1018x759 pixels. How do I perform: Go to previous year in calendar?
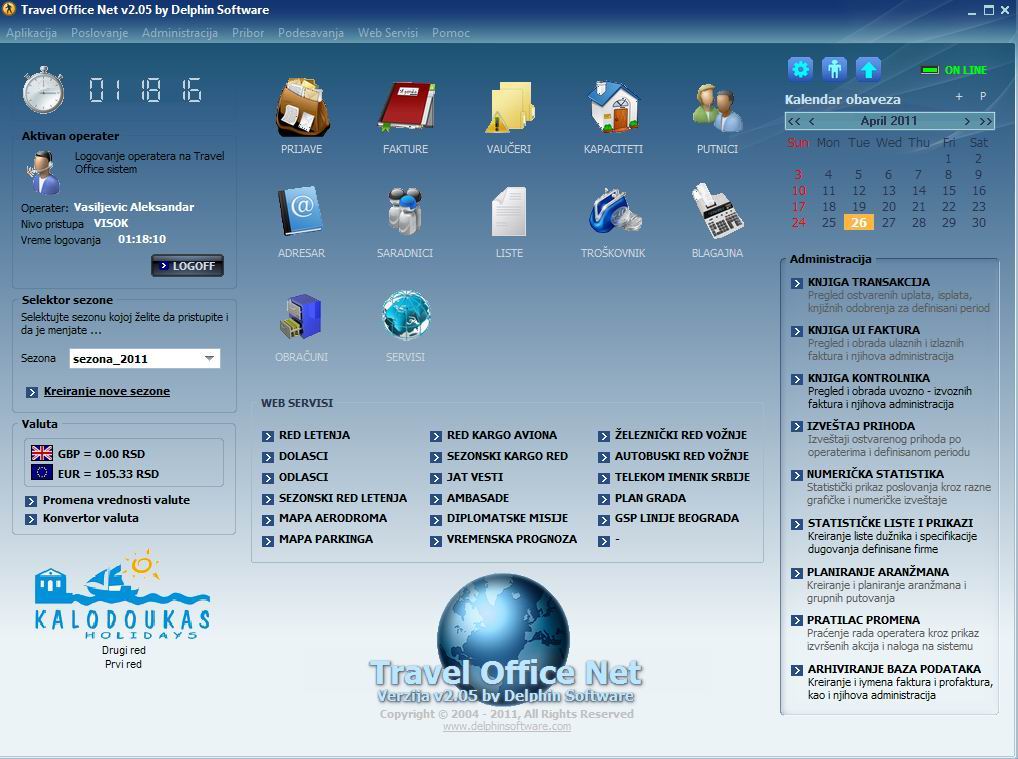(x=793, y=121)
